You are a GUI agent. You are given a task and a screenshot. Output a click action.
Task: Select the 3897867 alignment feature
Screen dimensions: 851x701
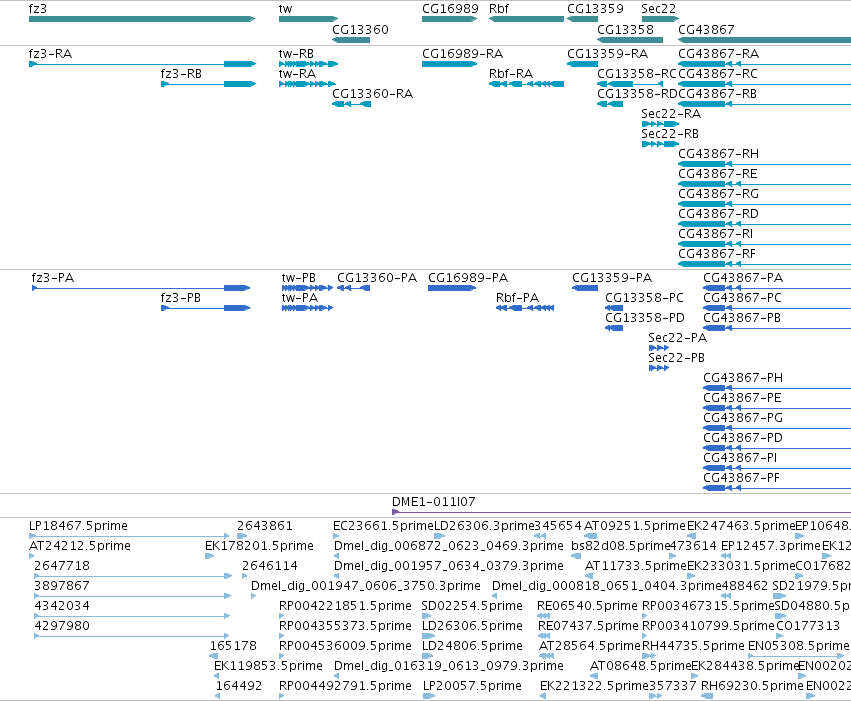132,596
